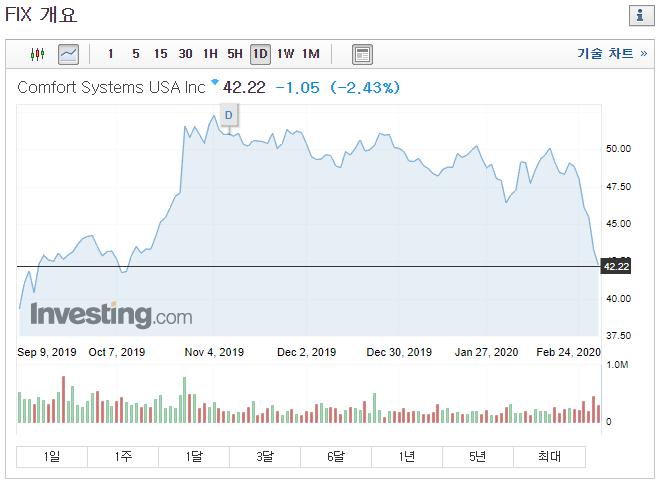Set range to 6달

(336, 456)
